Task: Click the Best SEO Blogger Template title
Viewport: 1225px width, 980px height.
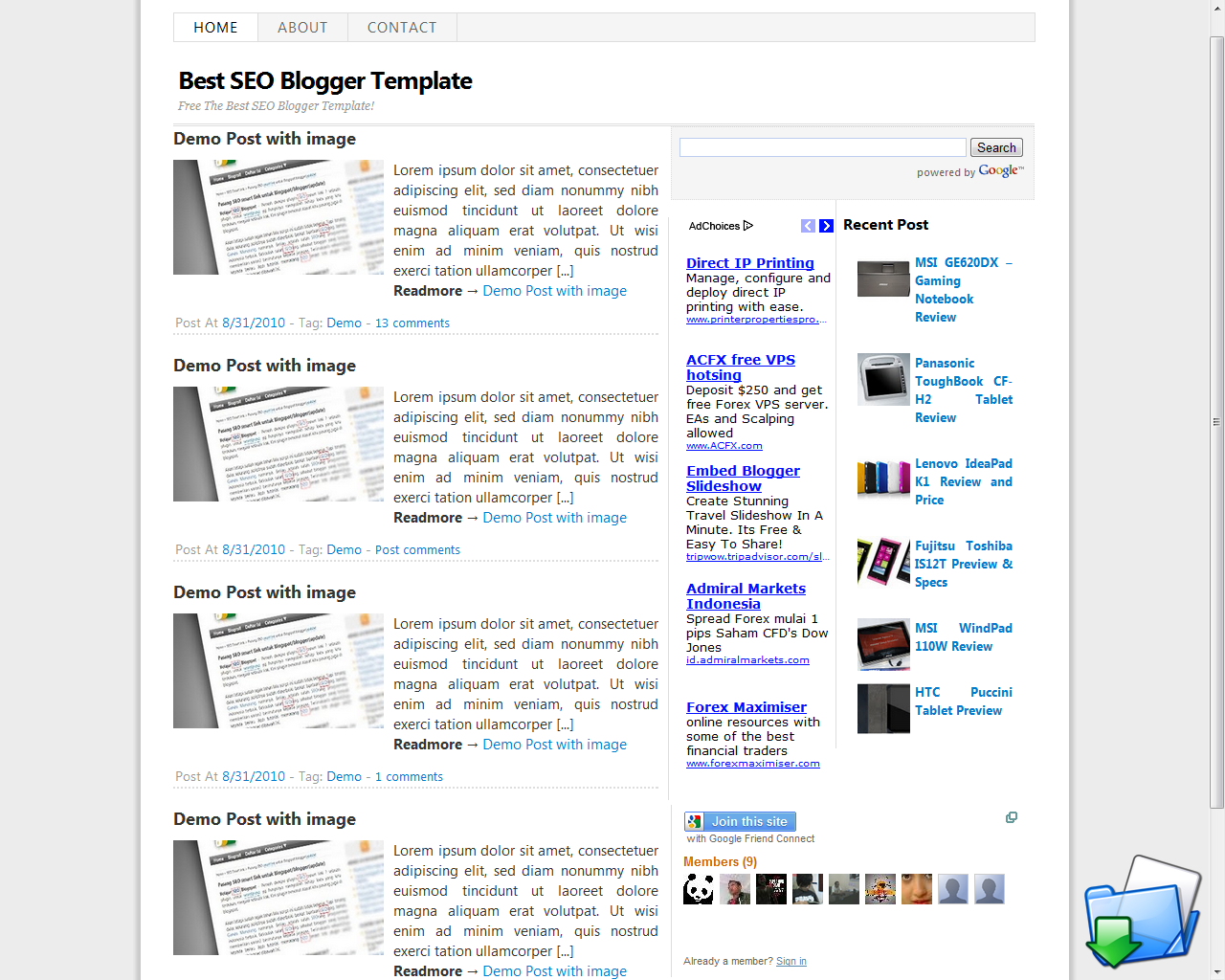Action: [x=325, y=81]
